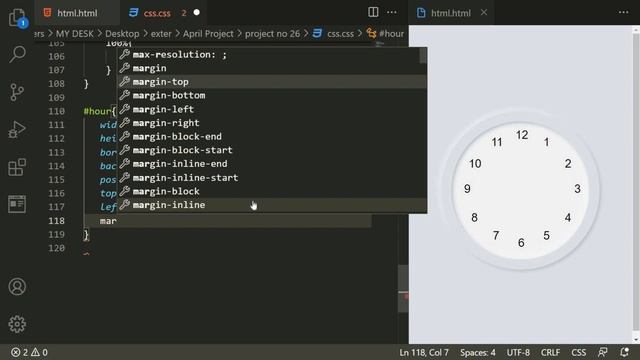The height and width of the screenshot is (360, 640).
Task: Open Desktop breadcrumb
Action: coord(122,33)
